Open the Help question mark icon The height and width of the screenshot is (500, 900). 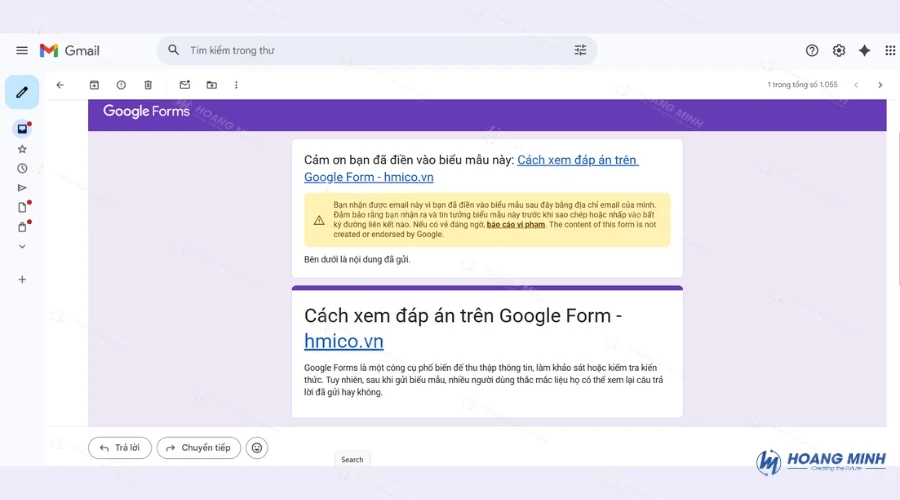(x=812, y=51)
